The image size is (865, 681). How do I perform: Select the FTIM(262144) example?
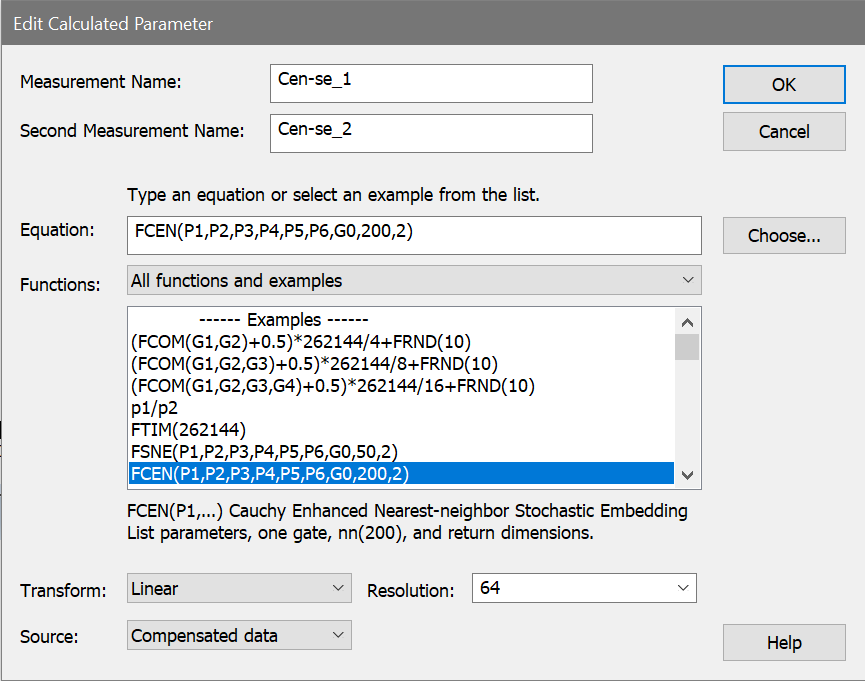(190, 430)
